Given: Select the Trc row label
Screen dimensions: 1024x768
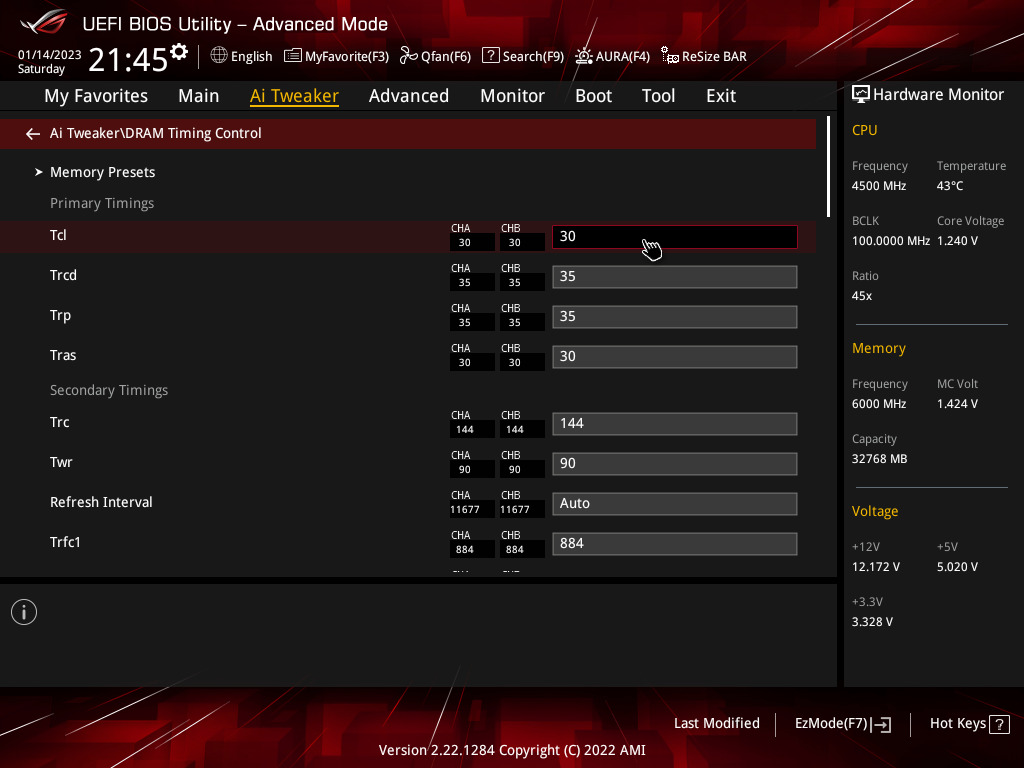Looking at the screenshot, I should [59, 422].
